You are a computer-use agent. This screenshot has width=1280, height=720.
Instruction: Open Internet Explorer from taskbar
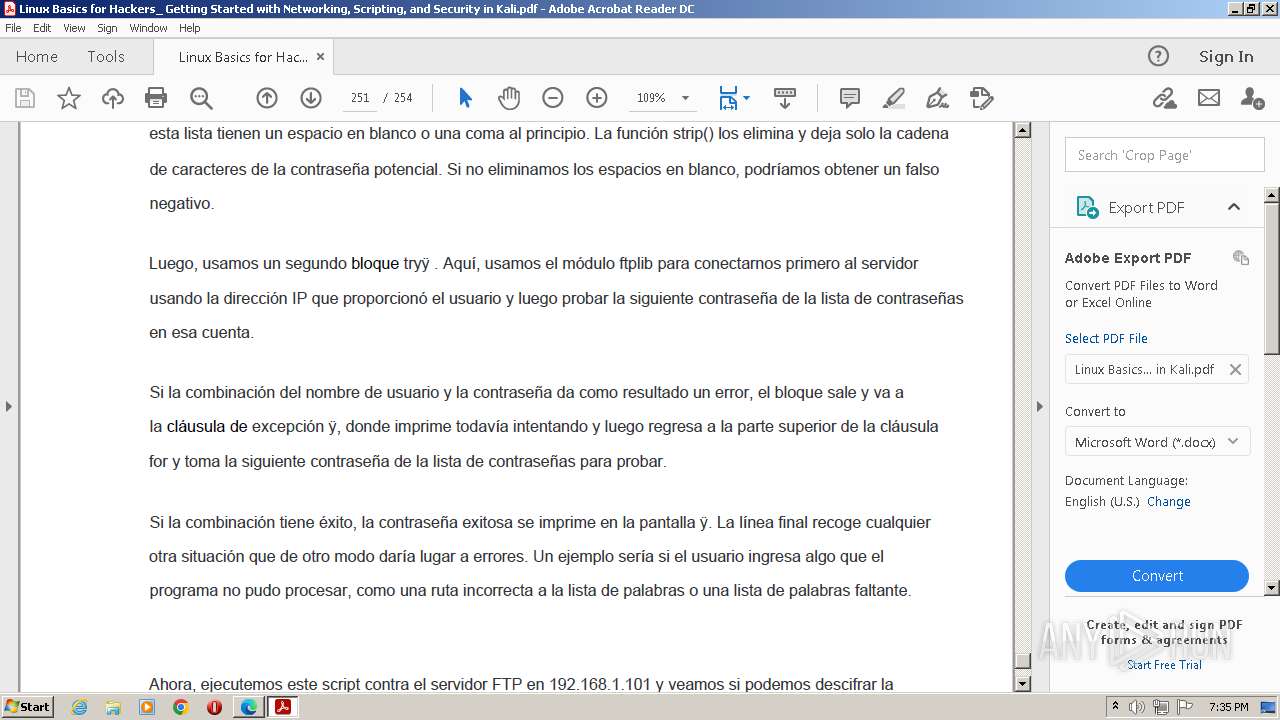pos(79,707)
